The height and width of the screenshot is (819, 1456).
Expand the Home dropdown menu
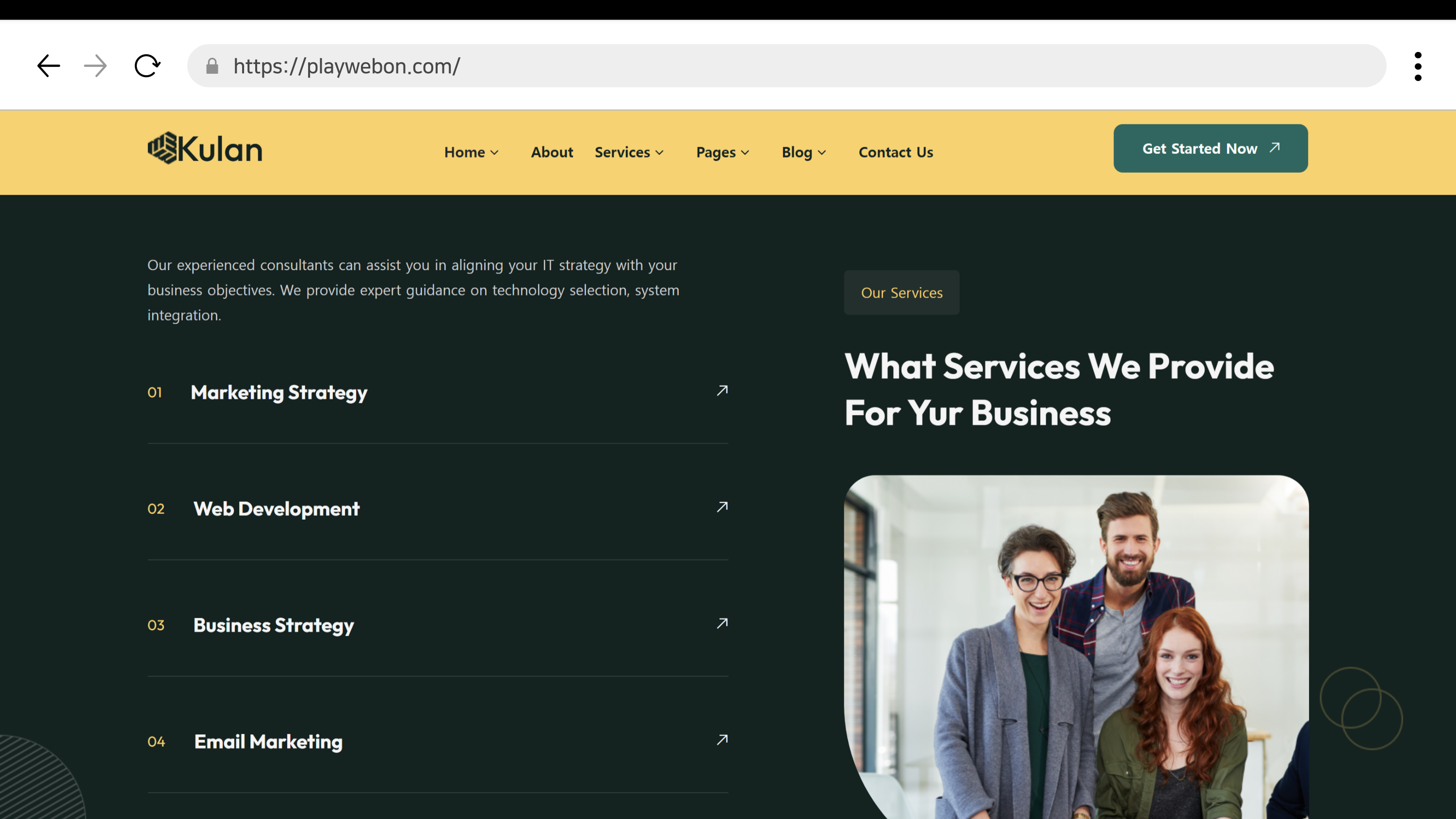[471, 152]
